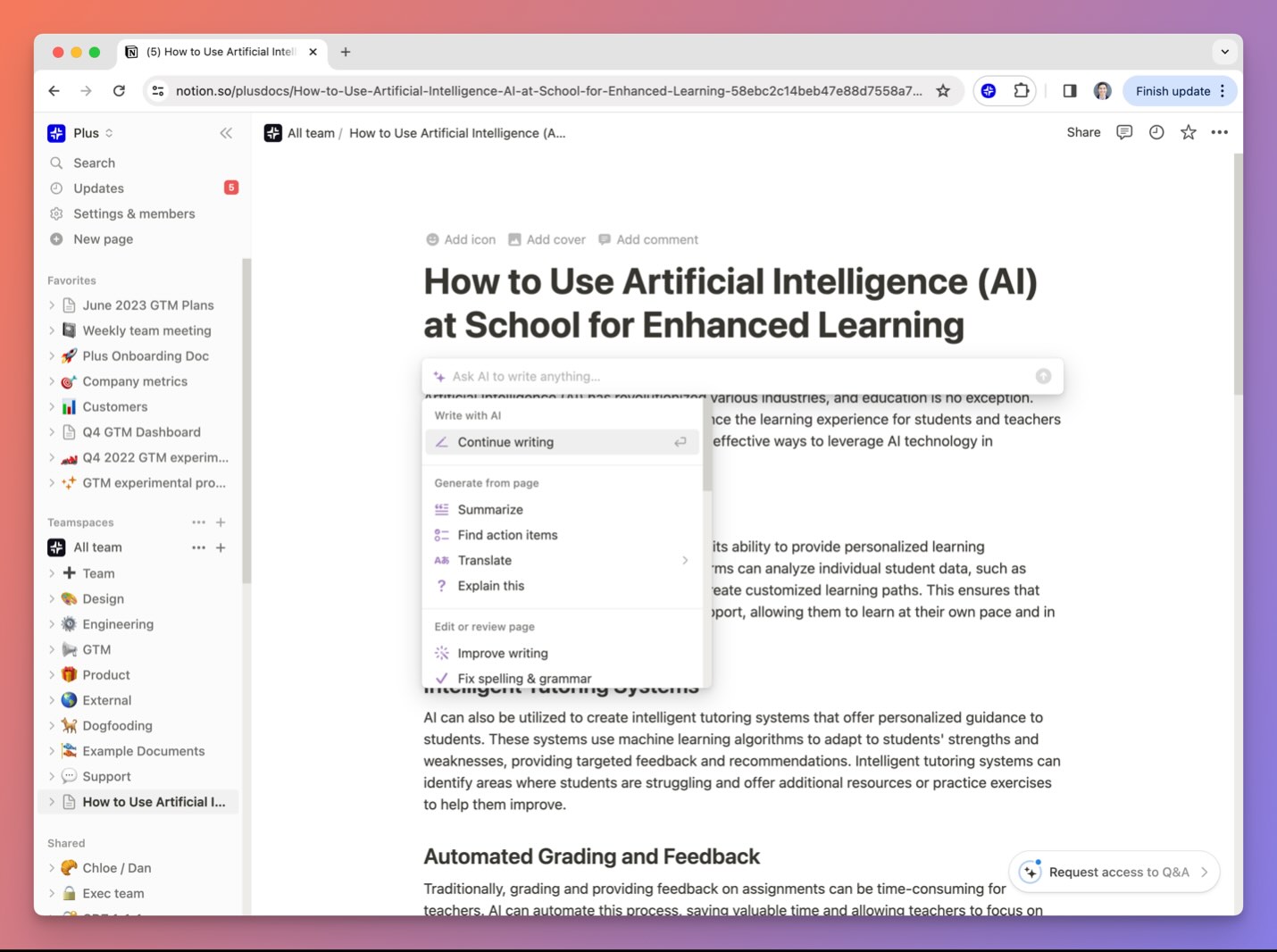Click the Plus extension icon in toolbar
The height and width of the screenshot is (952, 1277).
989,90
